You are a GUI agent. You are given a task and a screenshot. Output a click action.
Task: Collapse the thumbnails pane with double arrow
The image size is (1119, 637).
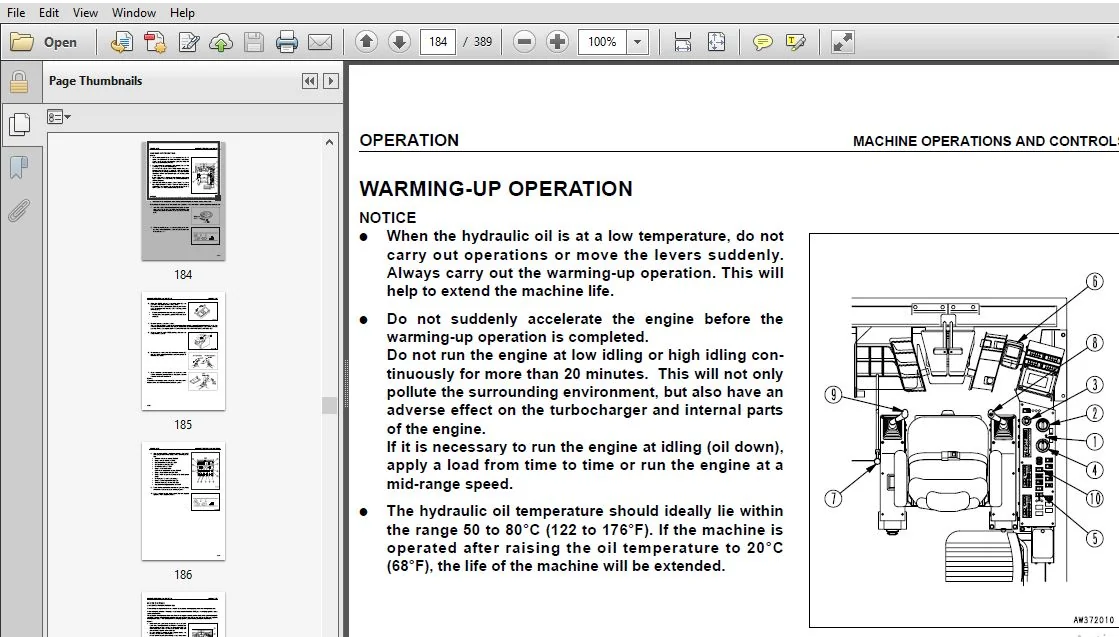(310, 81)
